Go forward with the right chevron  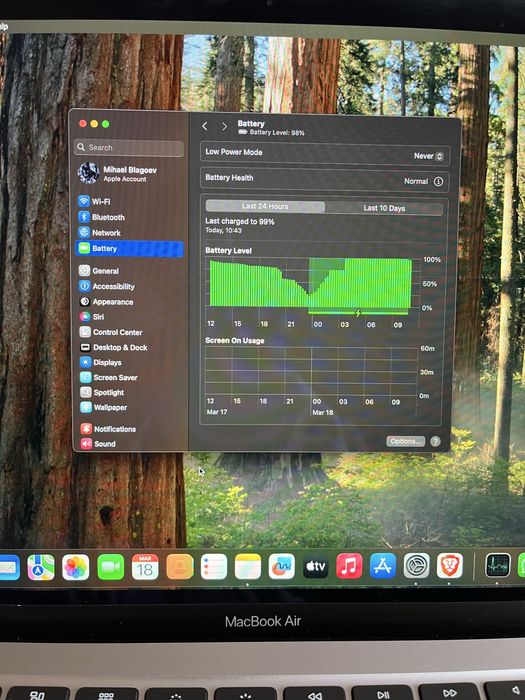pyautogui.click(x=225, y=127)
